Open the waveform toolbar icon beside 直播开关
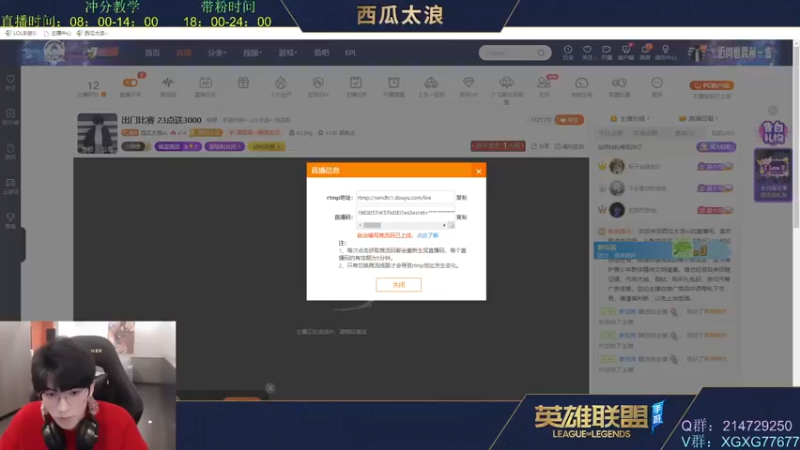Viewport: 800px width, 450px height. pos(168,83)
